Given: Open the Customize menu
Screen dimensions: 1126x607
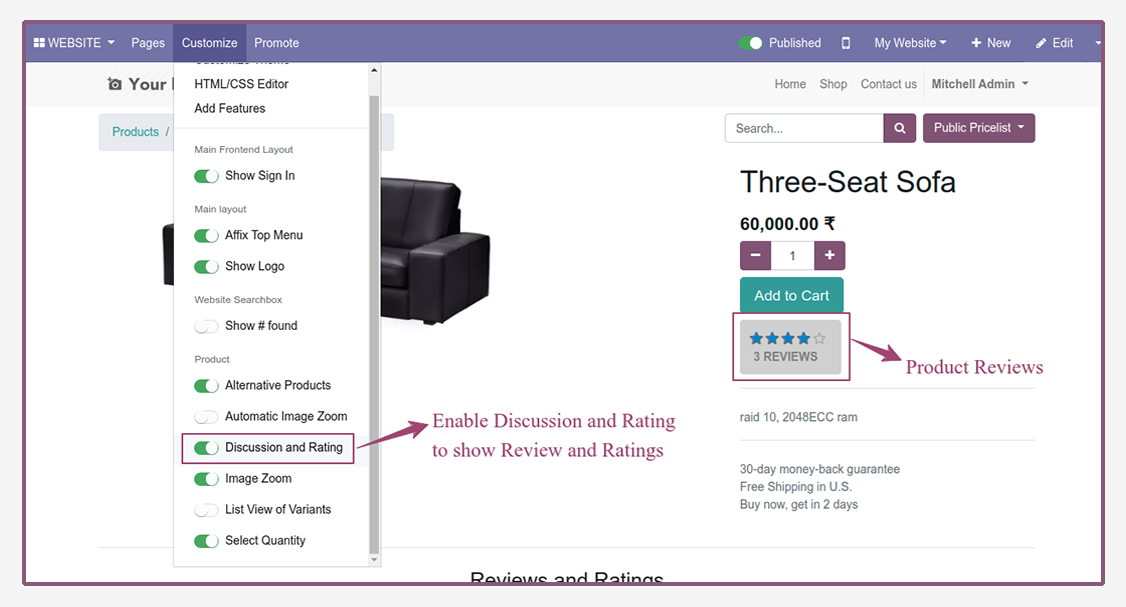Looking at the screenshot, I should 210,43.
